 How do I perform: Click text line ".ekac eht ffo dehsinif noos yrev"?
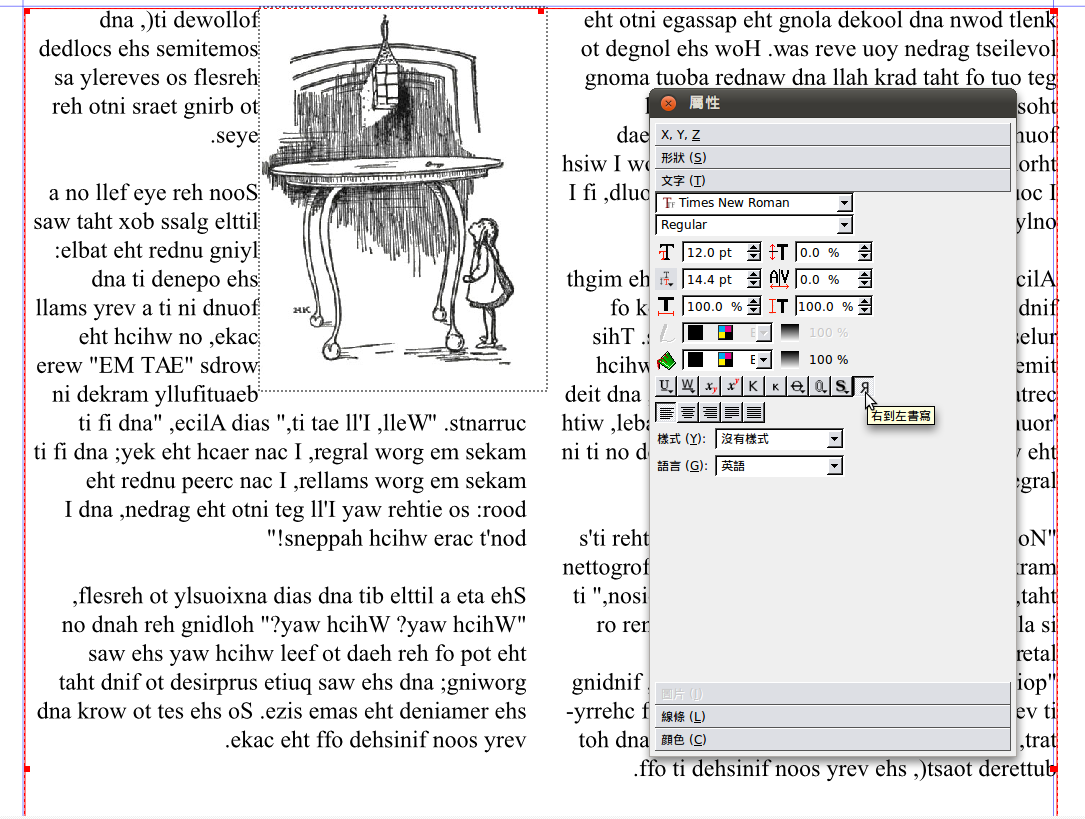(x=375, y=740)
